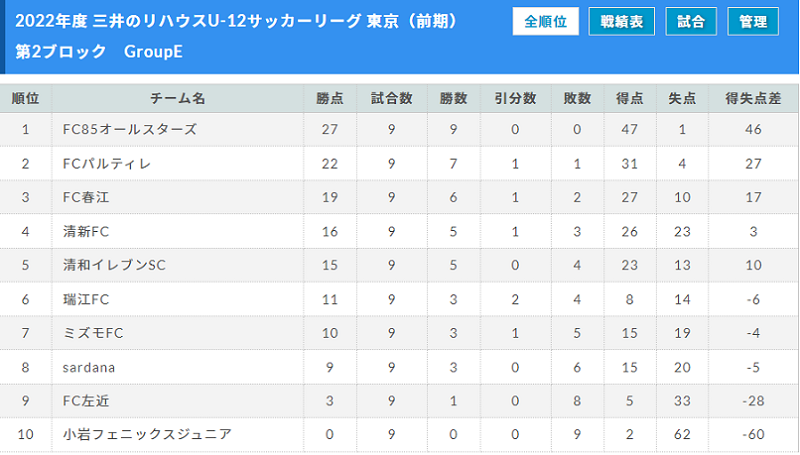Select team ミズモFC

click(93, 333)
